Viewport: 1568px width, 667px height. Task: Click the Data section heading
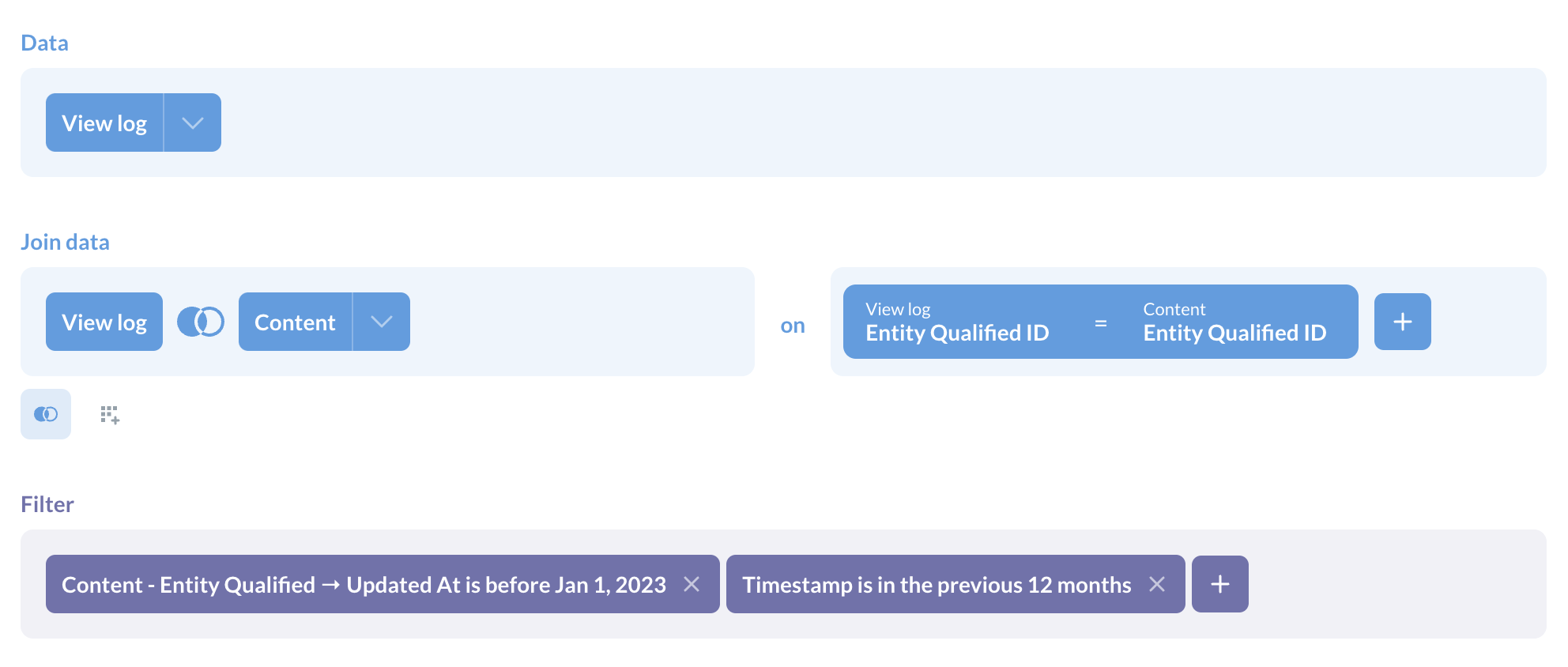pos(44,43)
